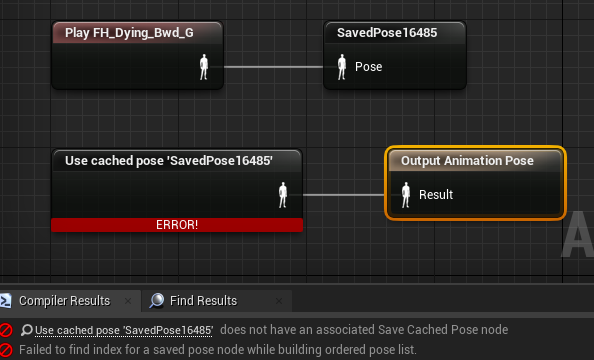Screen dimensions: 594x360
Task: Close the Compiler Results tab
Action: (x=128, y=301)
